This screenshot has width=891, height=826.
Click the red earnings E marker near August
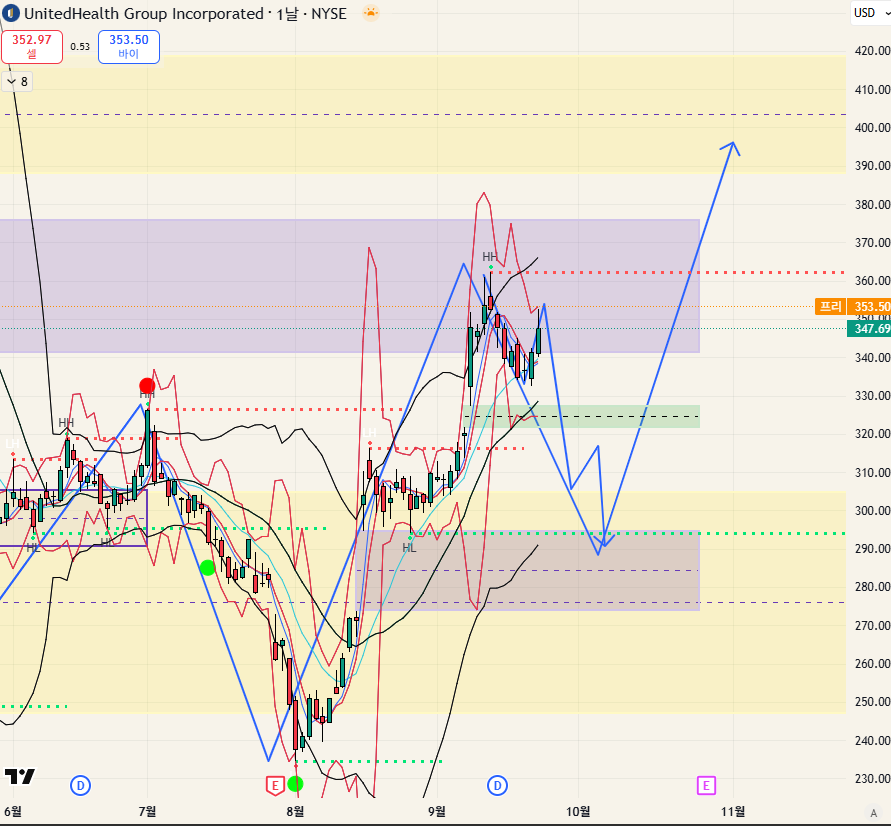tap(275, 786)
